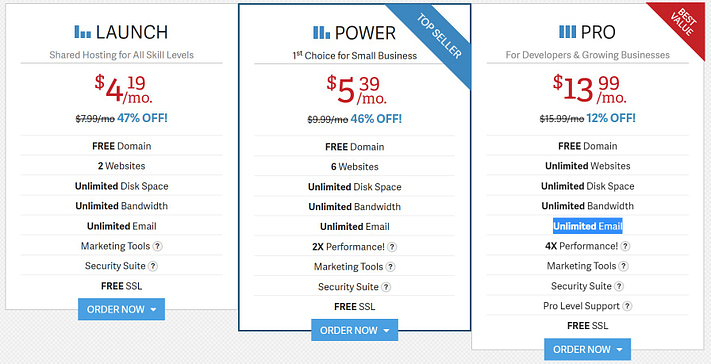Click the Power plan bar chart logo
The height and width of the screenshot is (364, 711).
point(321,32)
